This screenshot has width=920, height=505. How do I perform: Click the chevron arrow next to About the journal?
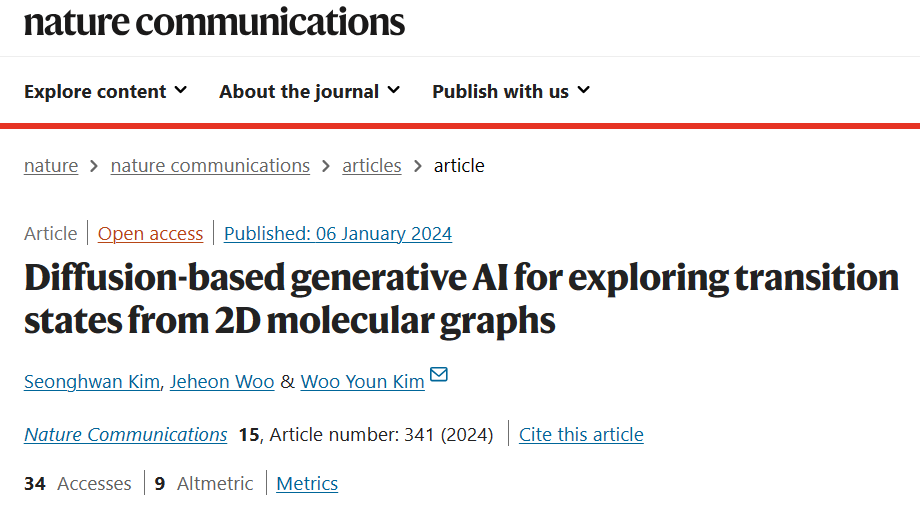coord(394,90)
